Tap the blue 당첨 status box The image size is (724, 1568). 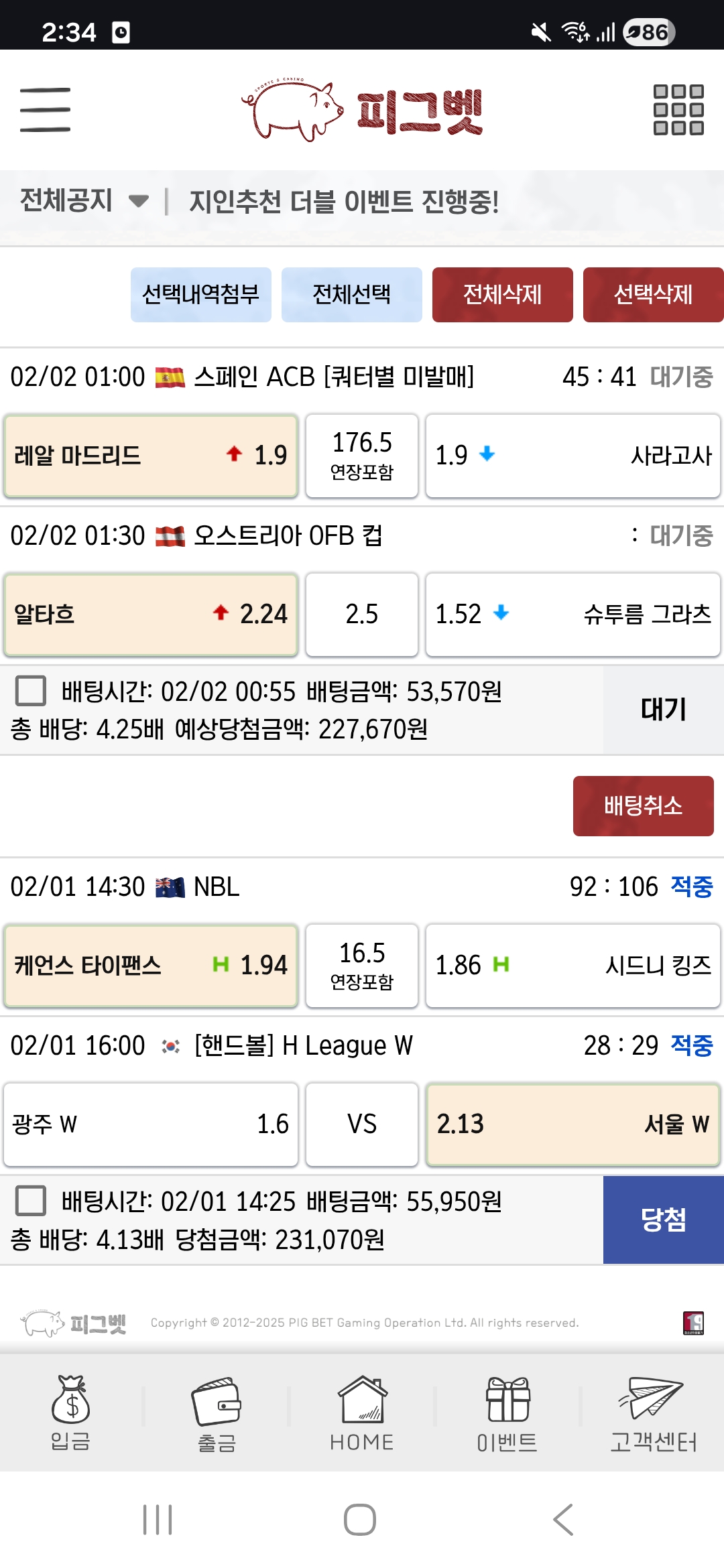click(663, 1220)
